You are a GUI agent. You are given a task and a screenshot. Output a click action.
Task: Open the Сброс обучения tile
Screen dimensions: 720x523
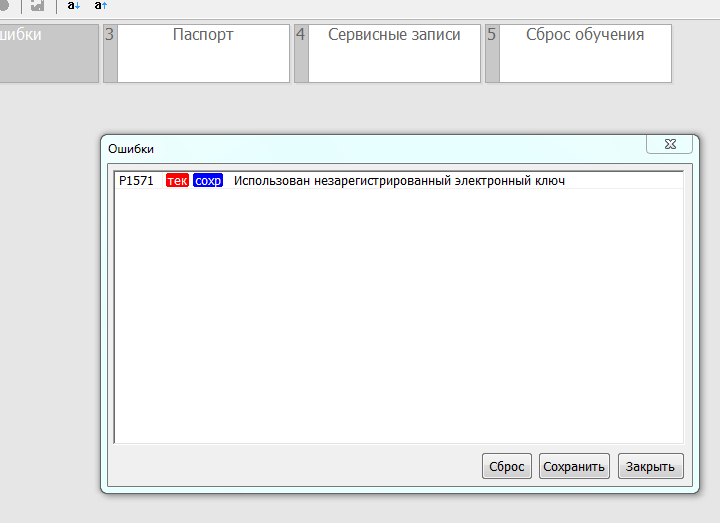(x=579, y=54)
